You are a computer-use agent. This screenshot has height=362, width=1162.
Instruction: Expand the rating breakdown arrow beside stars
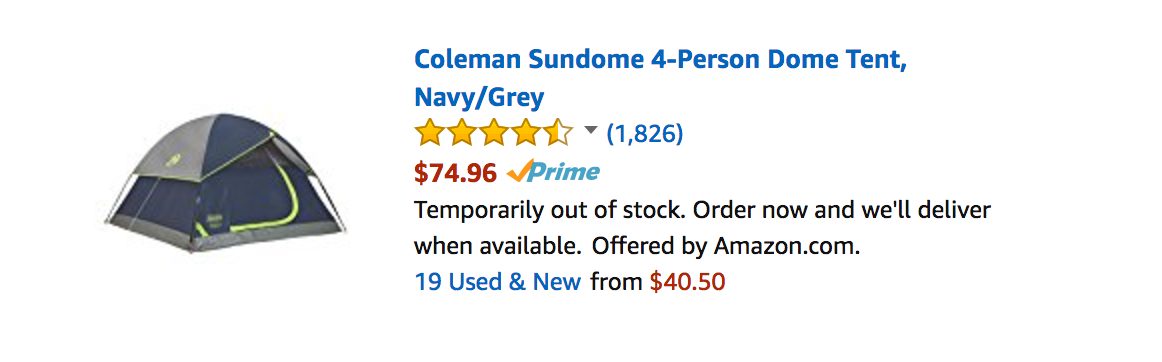tap(591, 131)
